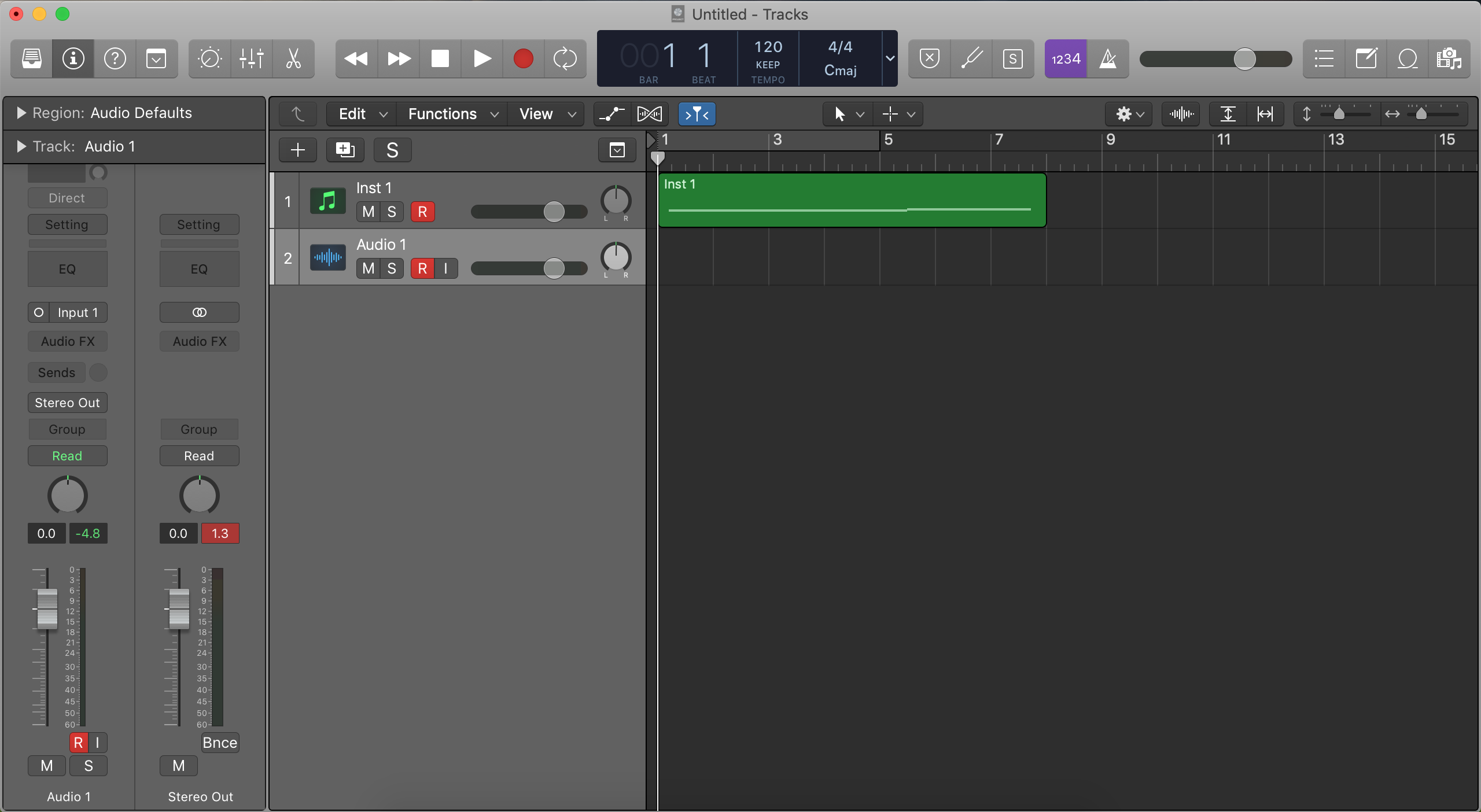Open Quick Help
The width and height of the screenshot is (1481, 812).
coord(115,58)
